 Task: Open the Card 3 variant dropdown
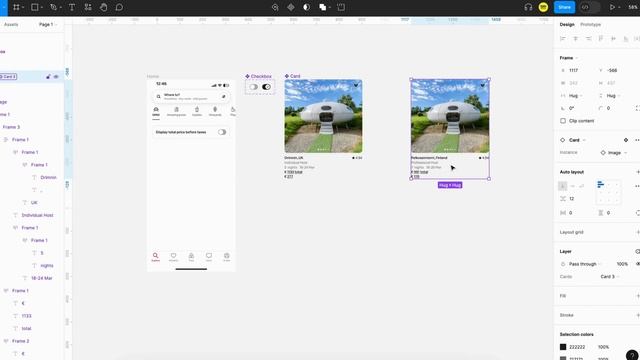pyautogui.click(x=610, y=276)
